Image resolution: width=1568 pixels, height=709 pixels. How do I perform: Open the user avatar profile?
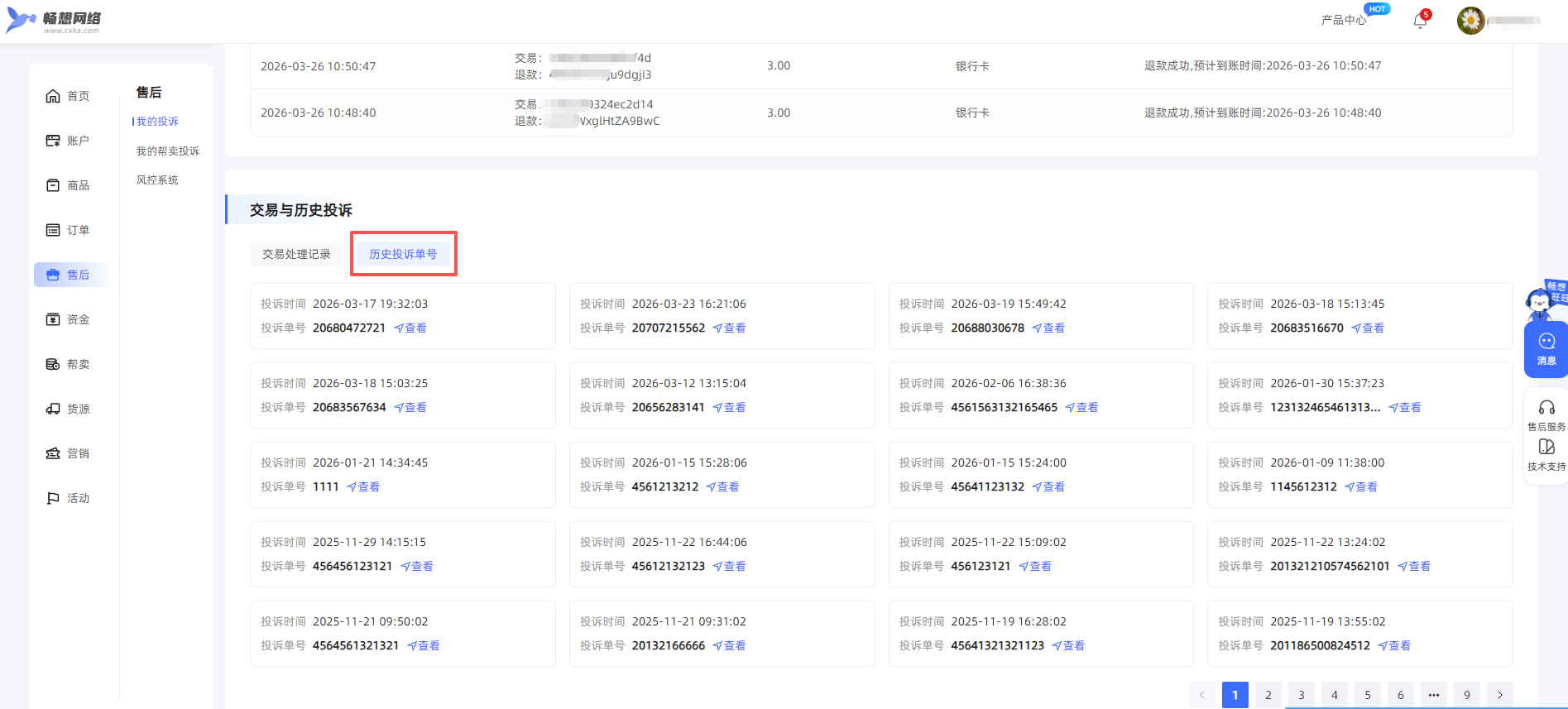coord(1470,21)
